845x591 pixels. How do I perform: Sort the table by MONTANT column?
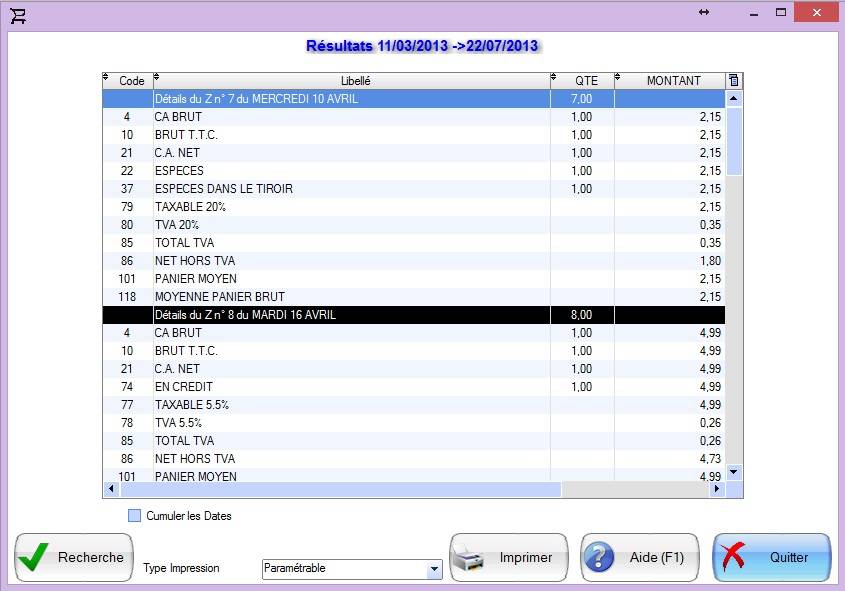673,80
